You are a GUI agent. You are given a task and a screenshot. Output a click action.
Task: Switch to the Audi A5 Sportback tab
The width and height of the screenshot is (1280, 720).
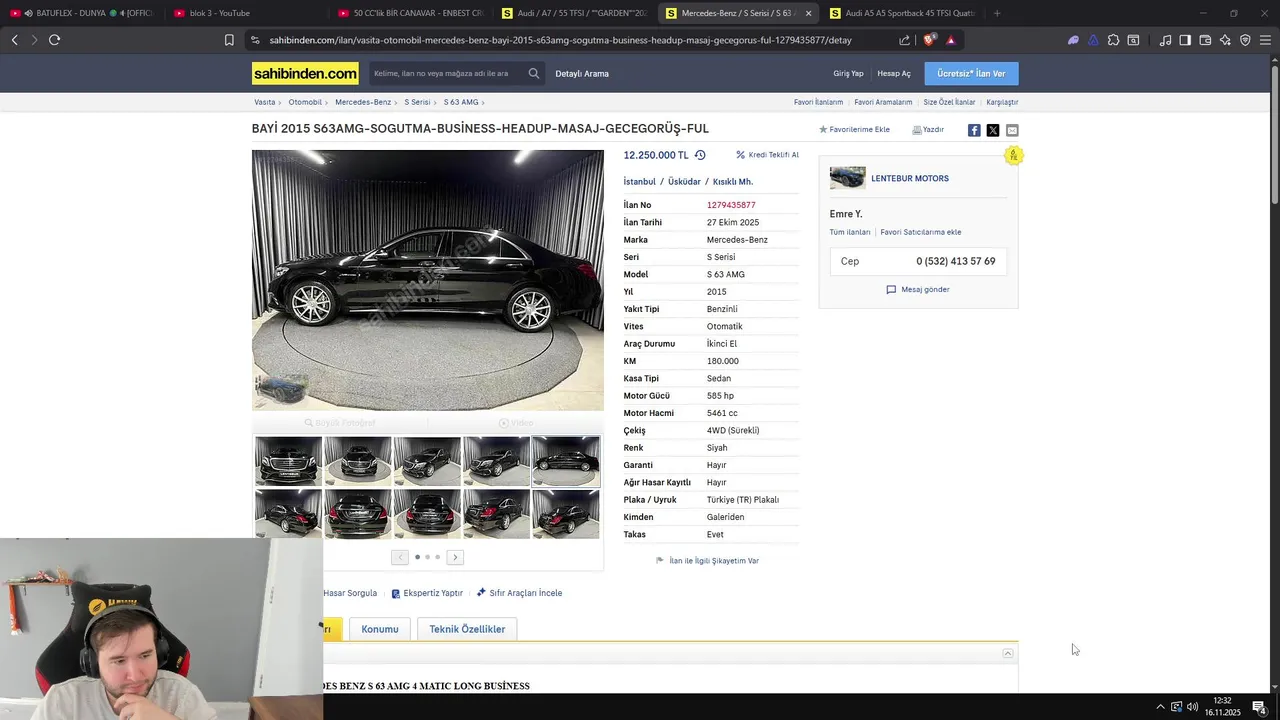(x=902, y=13)
